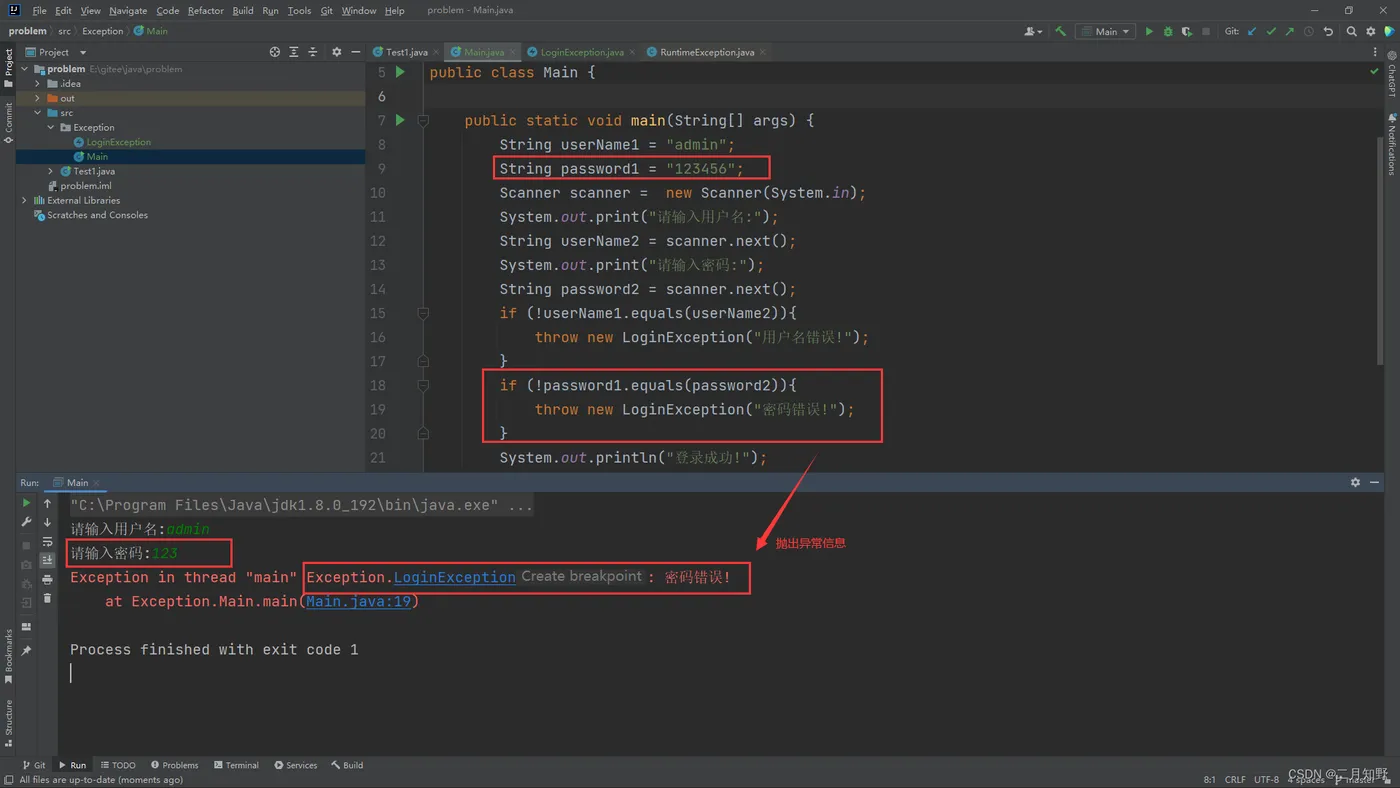Open IDE settings gear in main toolbar
This screenshot has width=1400, height=788.
pyautogui.click(x=1371, y=31)
